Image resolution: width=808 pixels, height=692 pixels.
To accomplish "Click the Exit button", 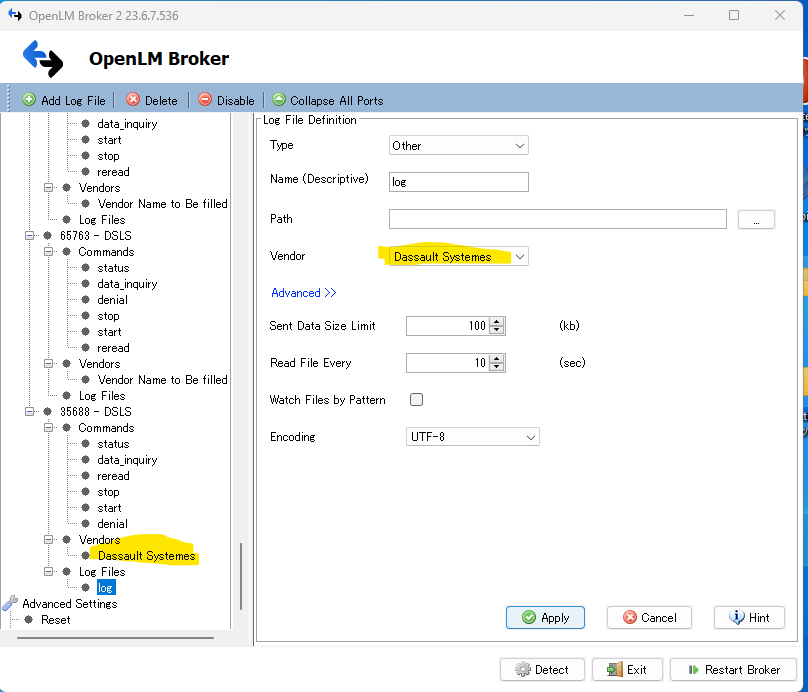I will click(627, 669).
